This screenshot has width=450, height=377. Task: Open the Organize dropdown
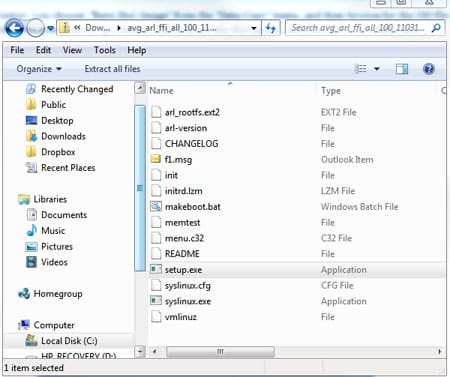point(39,69)
